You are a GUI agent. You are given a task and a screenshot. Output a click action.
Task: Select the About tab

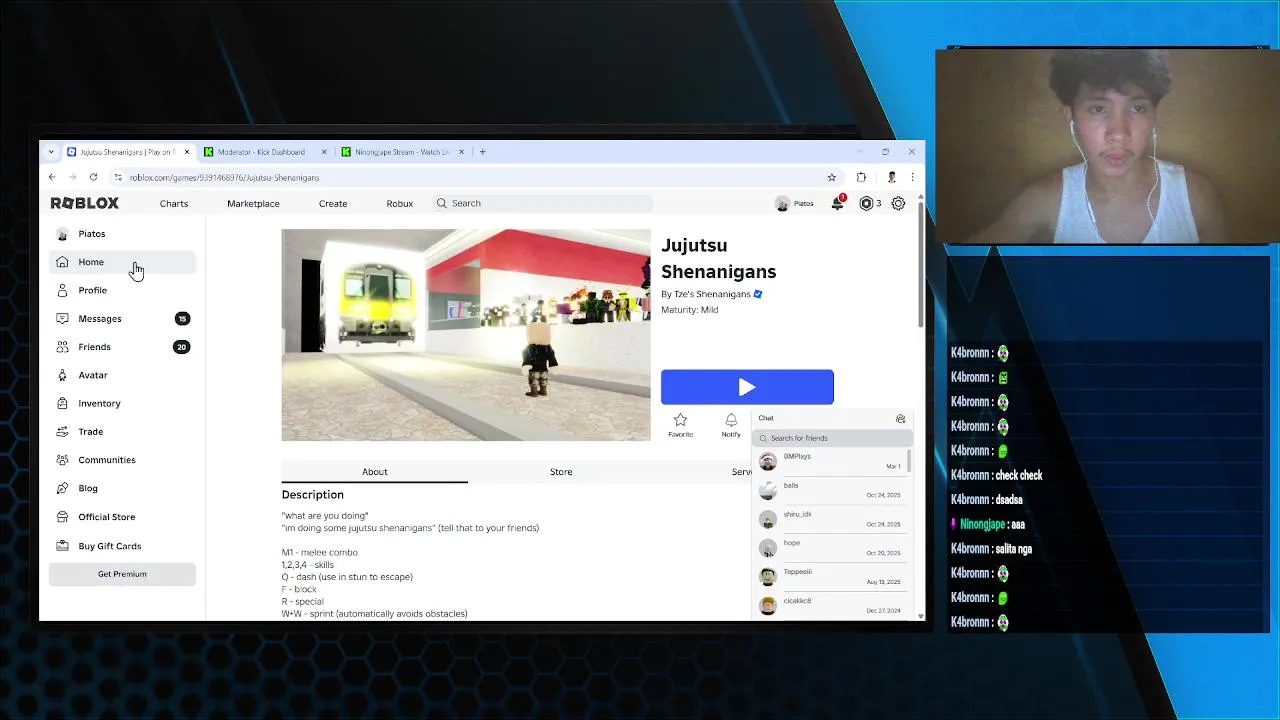point(374,472)
